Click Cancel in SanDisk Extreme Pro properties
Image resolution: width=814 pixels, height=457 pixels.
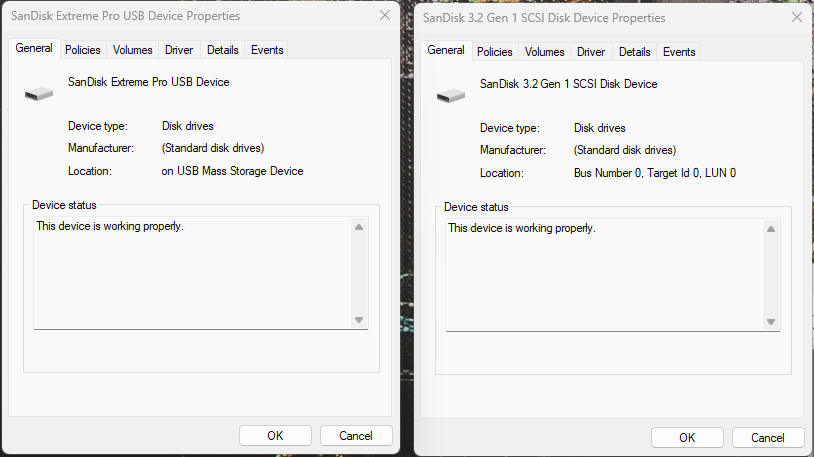[356, 436]
